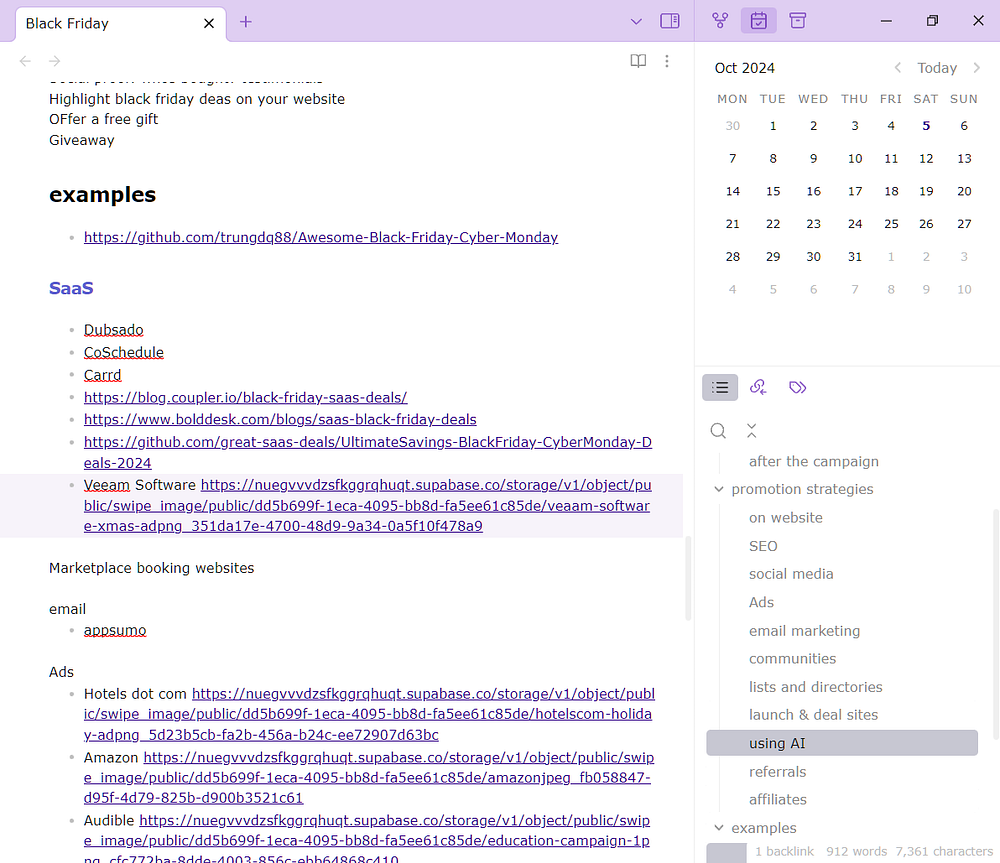Jump to 'email marketing' outline heading
The height and width of the screenshot is (863, 1000).
(x=804, y=631)
